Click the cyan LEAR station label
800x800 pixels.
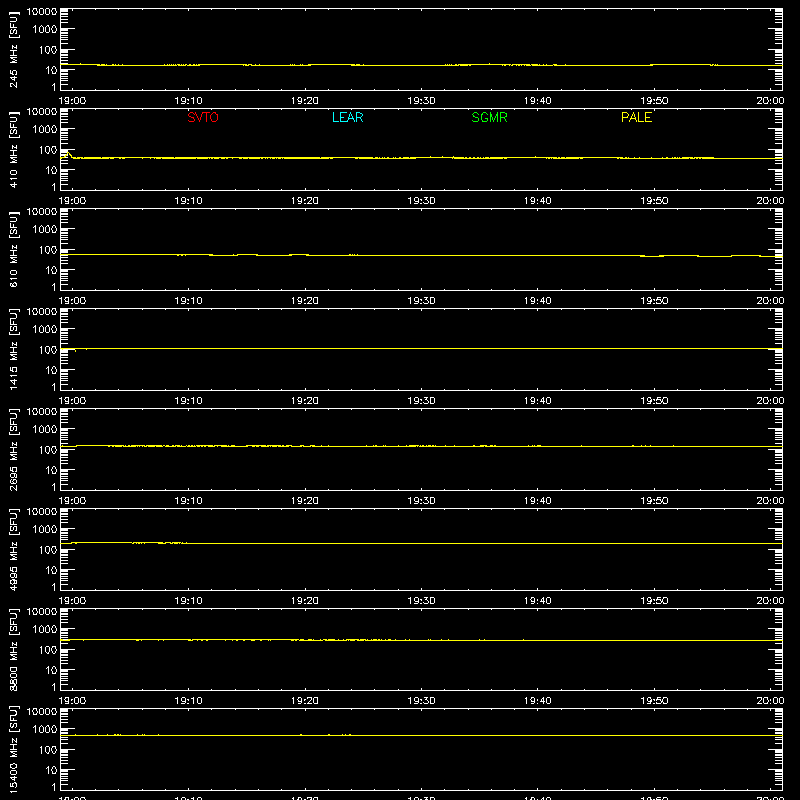347,117
